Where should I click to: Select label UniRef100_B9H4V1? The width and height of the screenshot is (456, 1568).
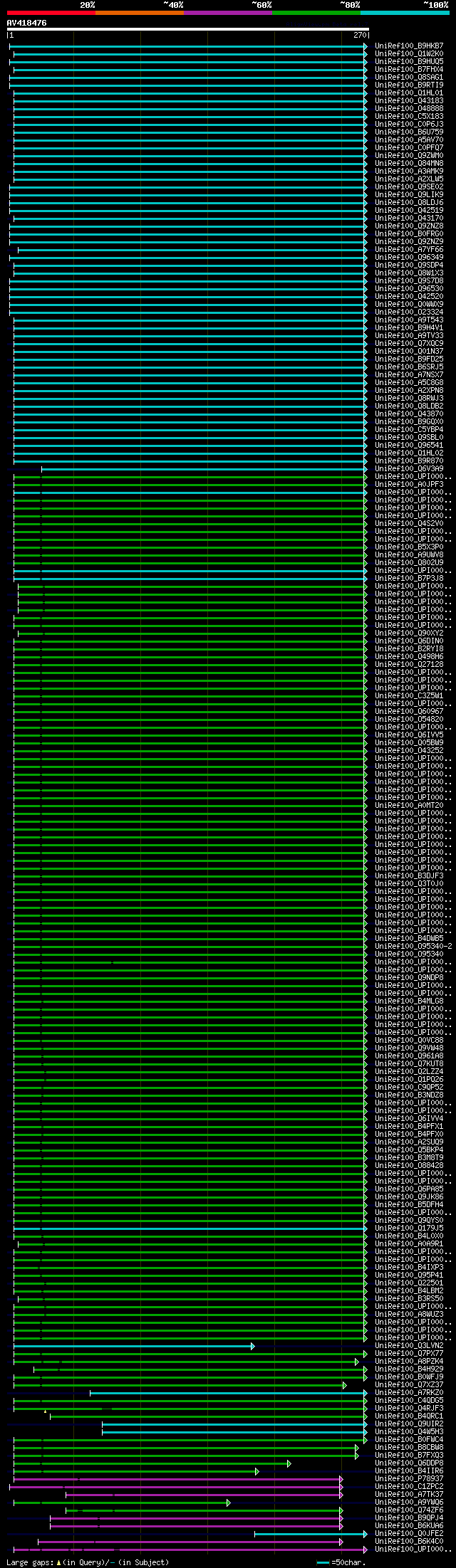409,327
